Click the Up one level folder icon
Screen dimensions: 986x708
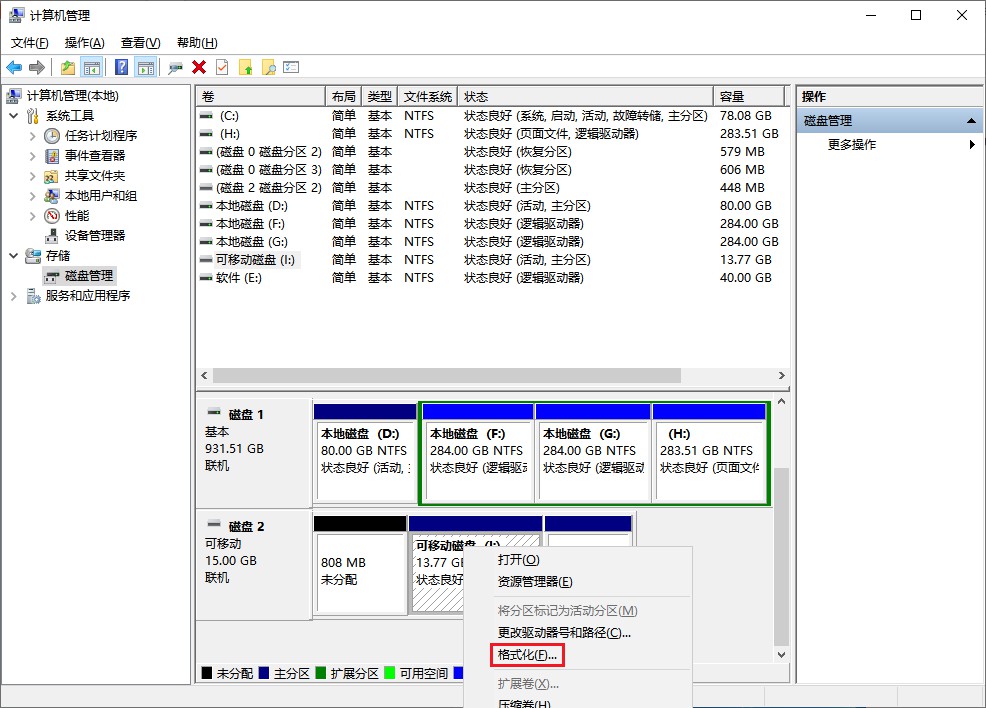click(x=68, y=67)
